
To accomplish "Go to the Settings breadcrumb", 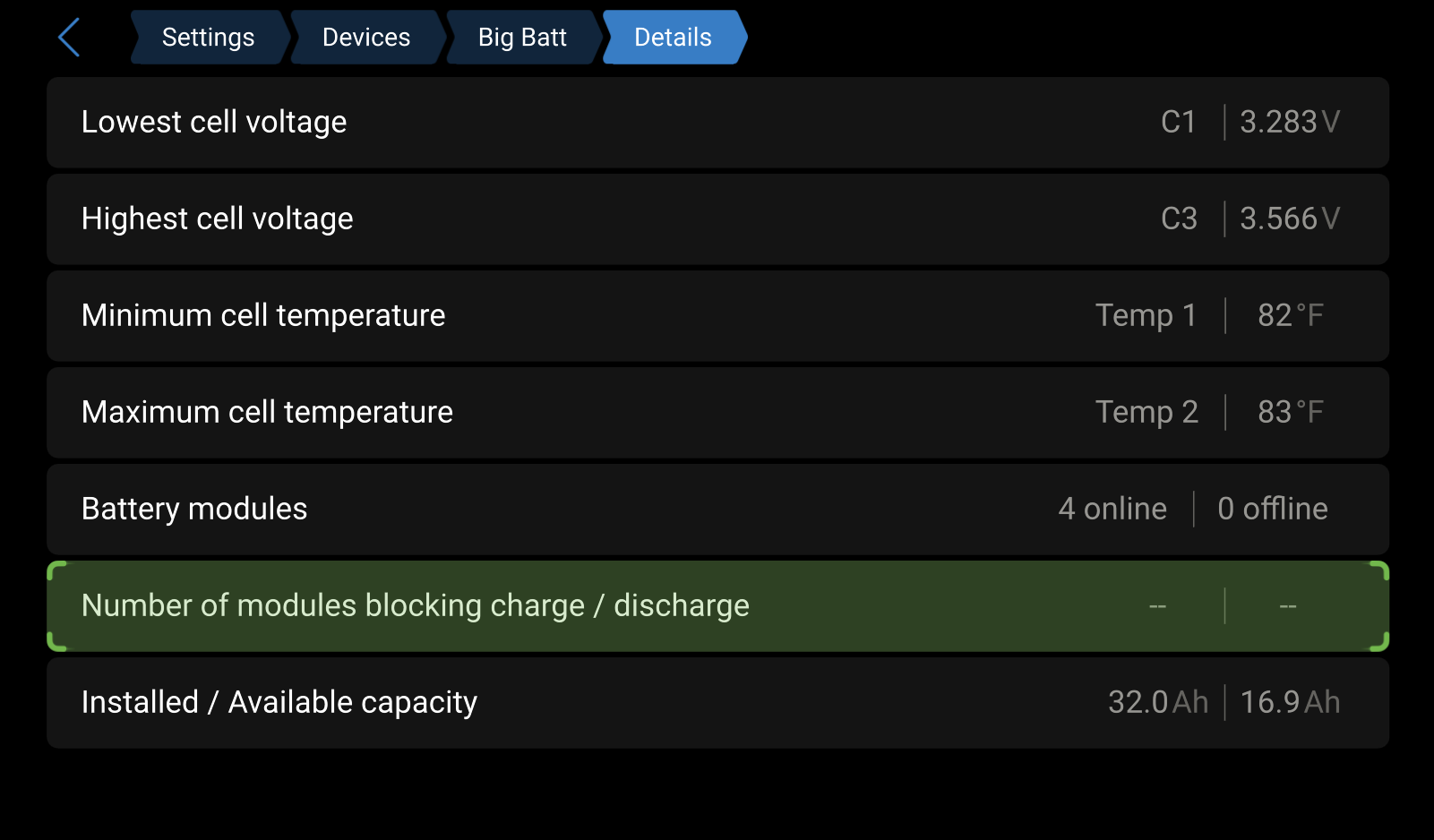I will pyautogui.click(x=209, y=38).
